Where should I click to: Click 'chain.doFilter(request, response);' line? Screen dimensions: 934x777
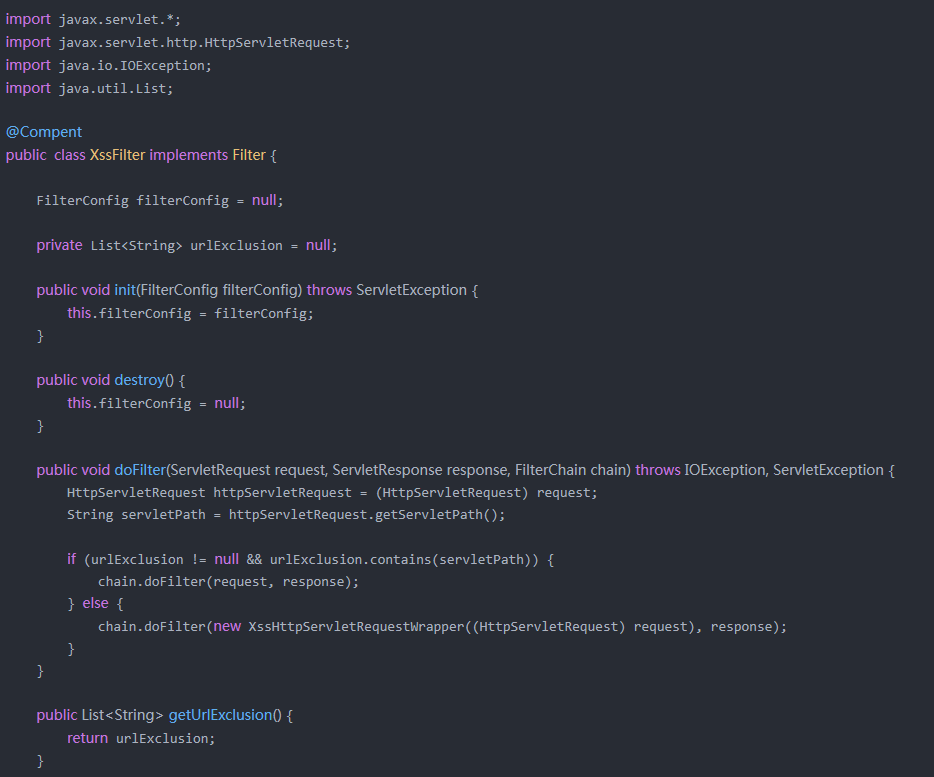[229, 582]
